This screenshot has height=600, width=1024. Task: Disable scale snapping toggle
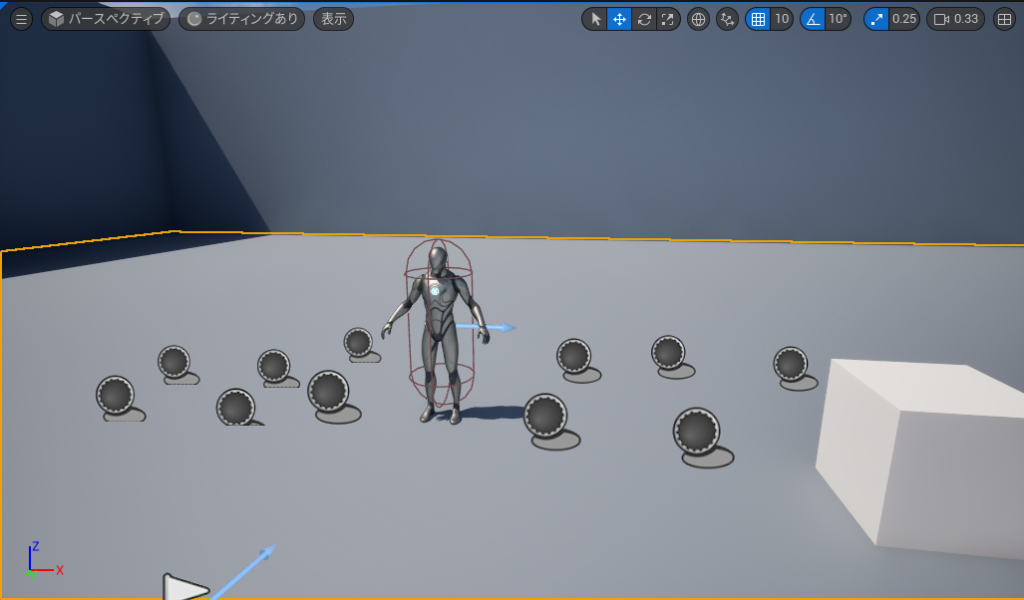pos(876,19)
